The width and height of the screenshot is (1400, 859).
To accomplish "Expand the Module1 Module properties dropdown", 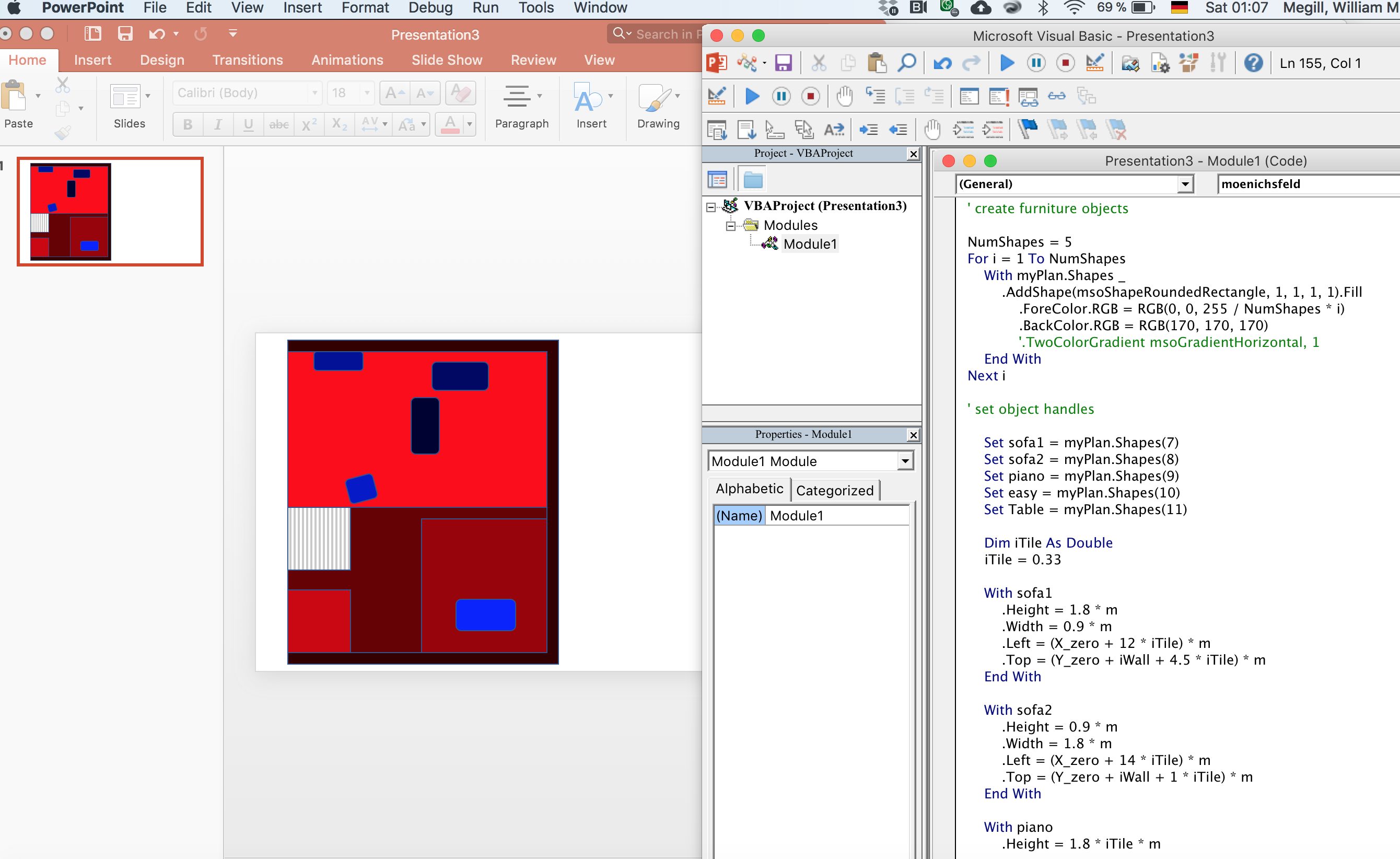I will (x=905, y=461).
